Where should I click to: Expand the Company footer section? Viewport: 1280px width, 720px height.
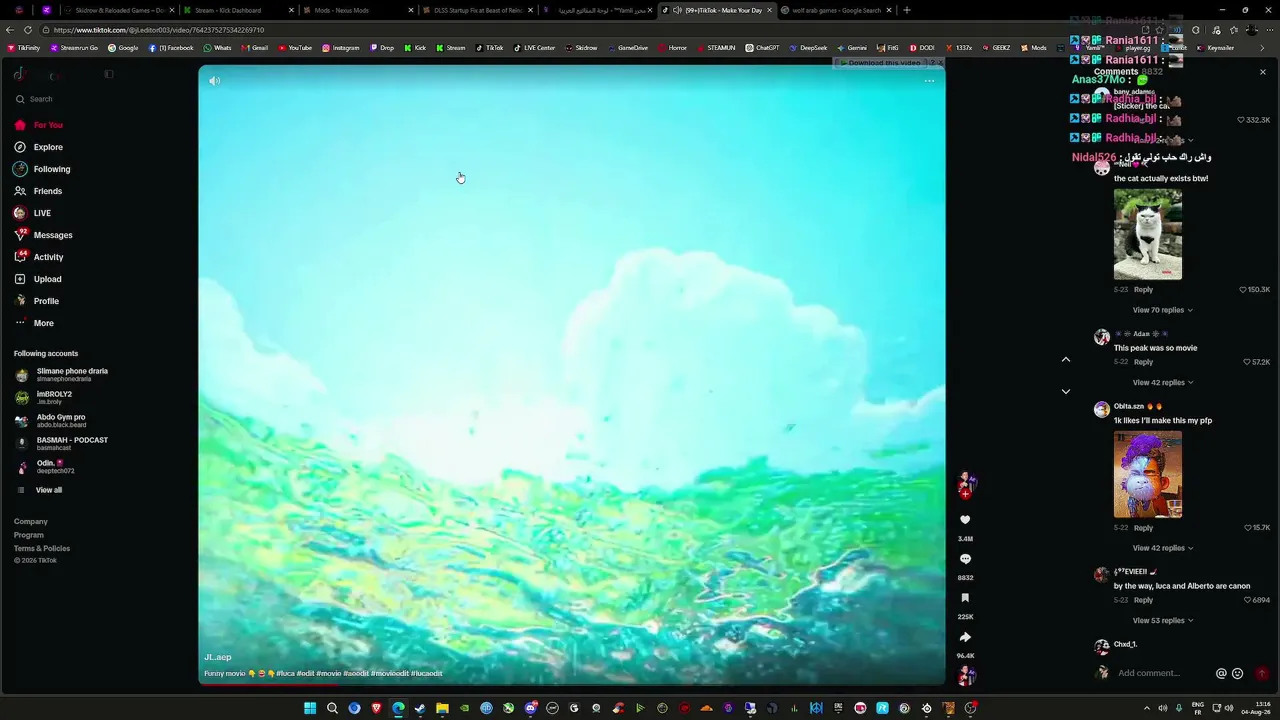pos(31,522)
